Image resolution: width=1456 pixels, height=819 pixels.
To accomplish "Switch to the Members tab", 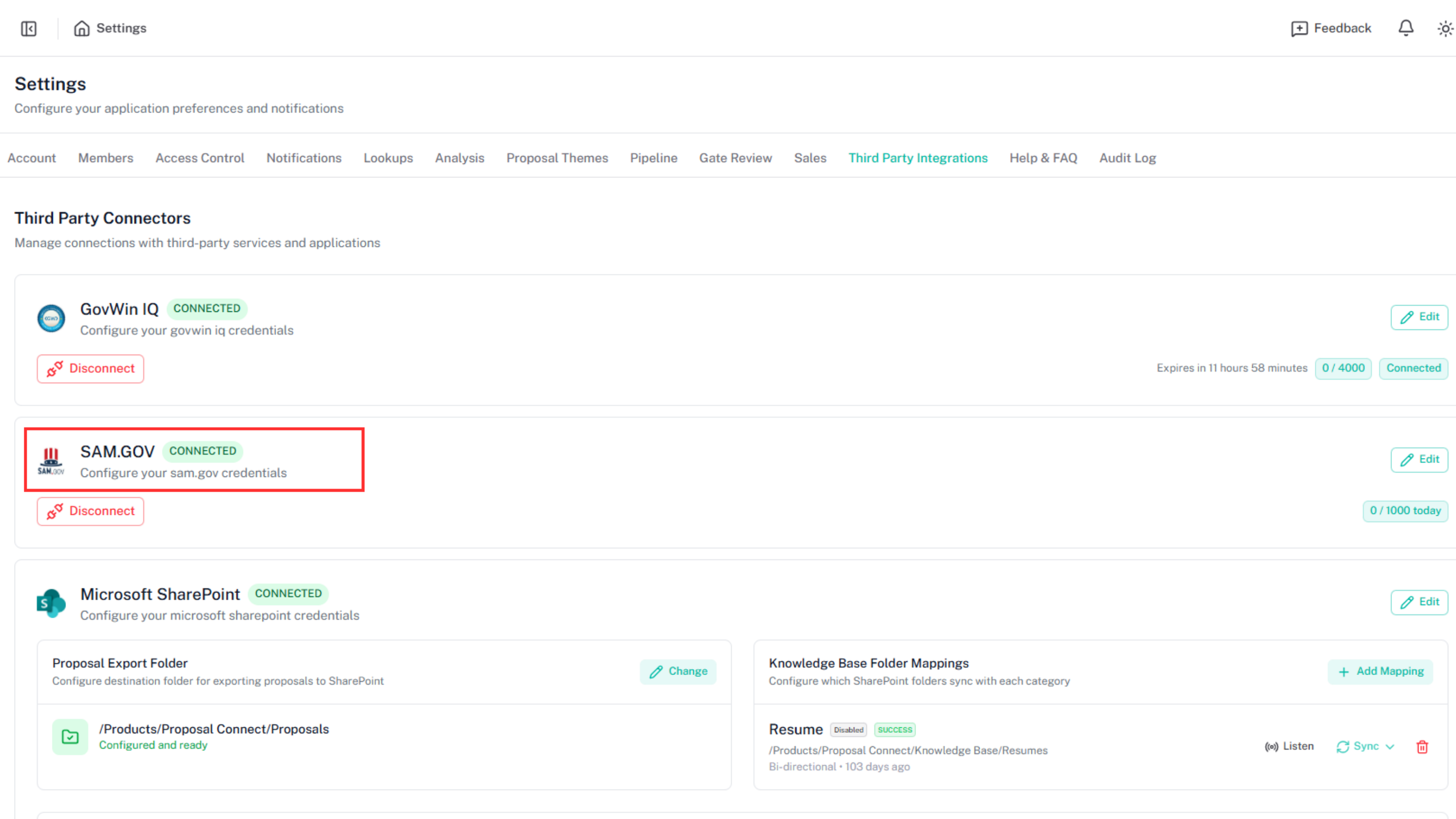I will tap(106, 158).
